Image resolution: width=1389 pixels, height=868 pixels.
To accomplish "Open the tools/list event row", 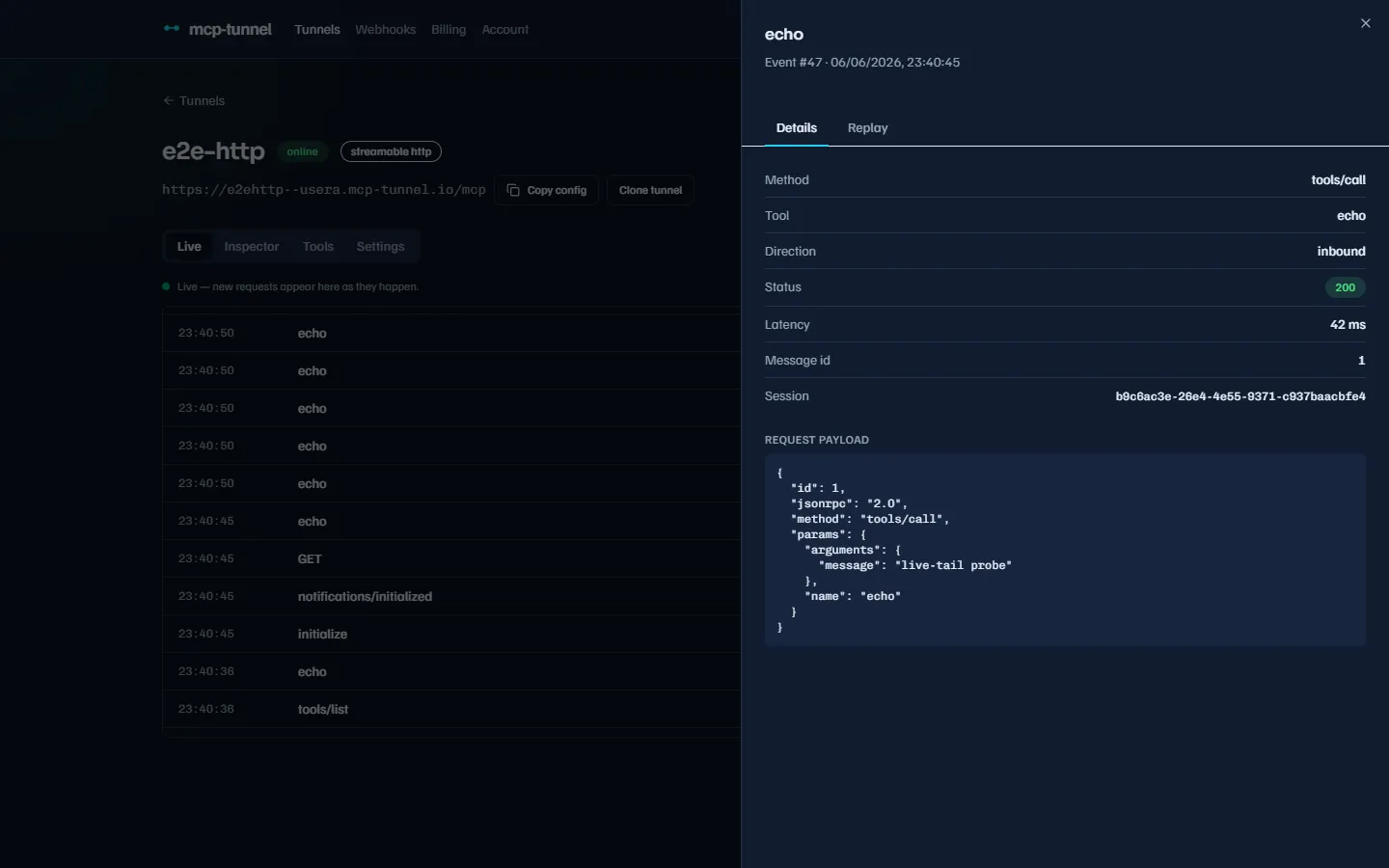I will coord(451,709).
